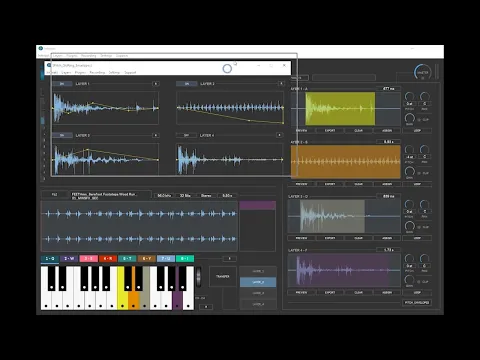This screenshot has height=360, width=480.
Task: Click Assign button under Layer 4 waveform
Action: (387, 292)
